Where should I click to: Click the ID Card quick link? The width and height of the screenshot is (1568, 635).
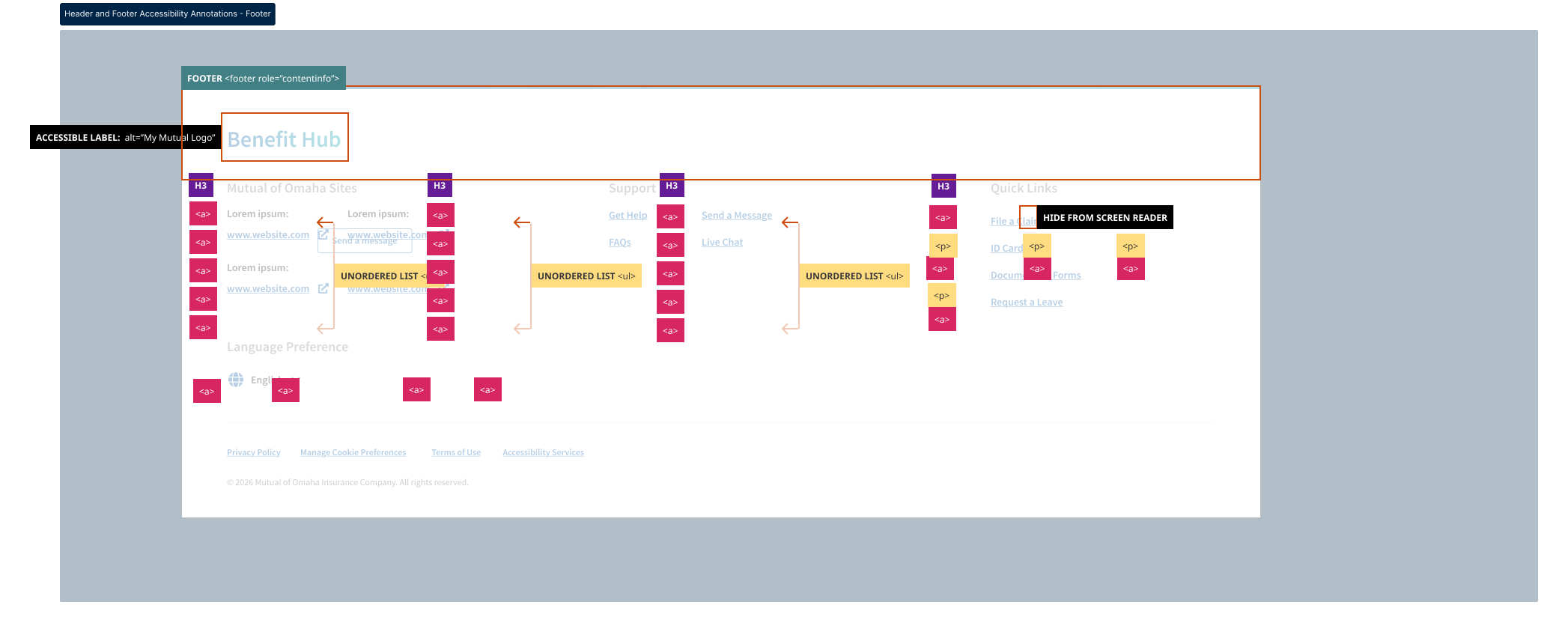point(1006,248)
